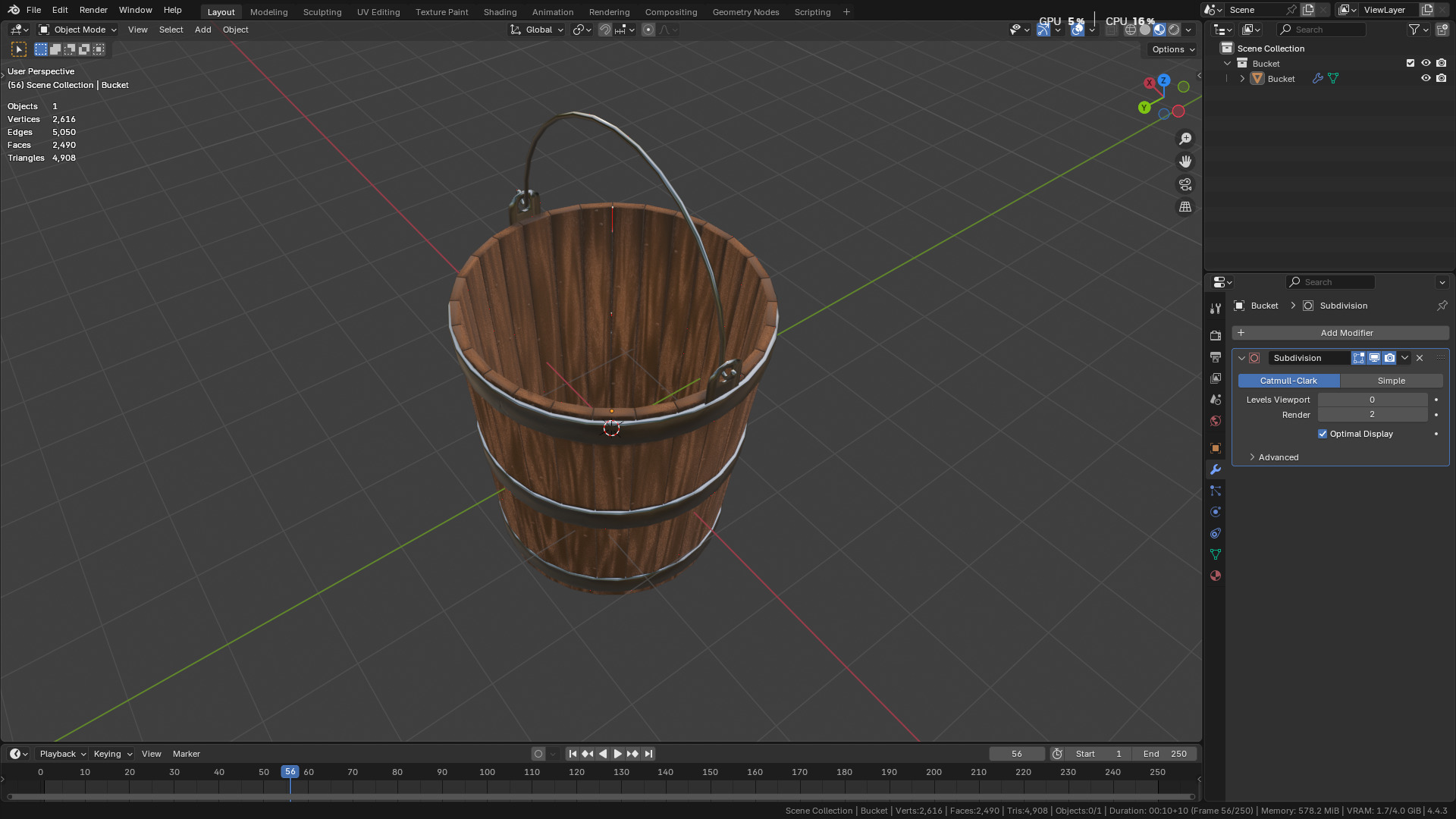This screenshot has width=1456, height=819.
Task: Switch perspective/orthographic with the grid icon
Action: (1185, 207)
